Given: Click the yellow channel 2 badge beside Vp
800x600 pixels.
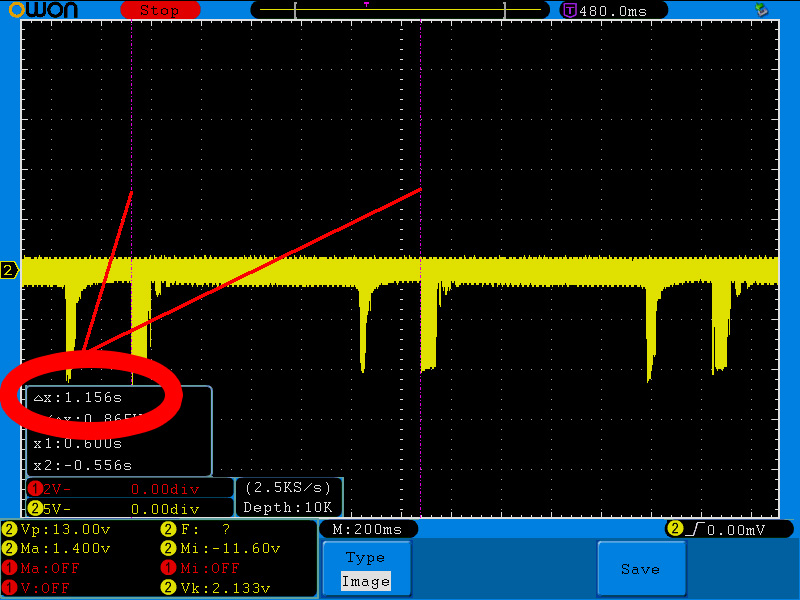Looking at the screenshot, I should 9,529.
